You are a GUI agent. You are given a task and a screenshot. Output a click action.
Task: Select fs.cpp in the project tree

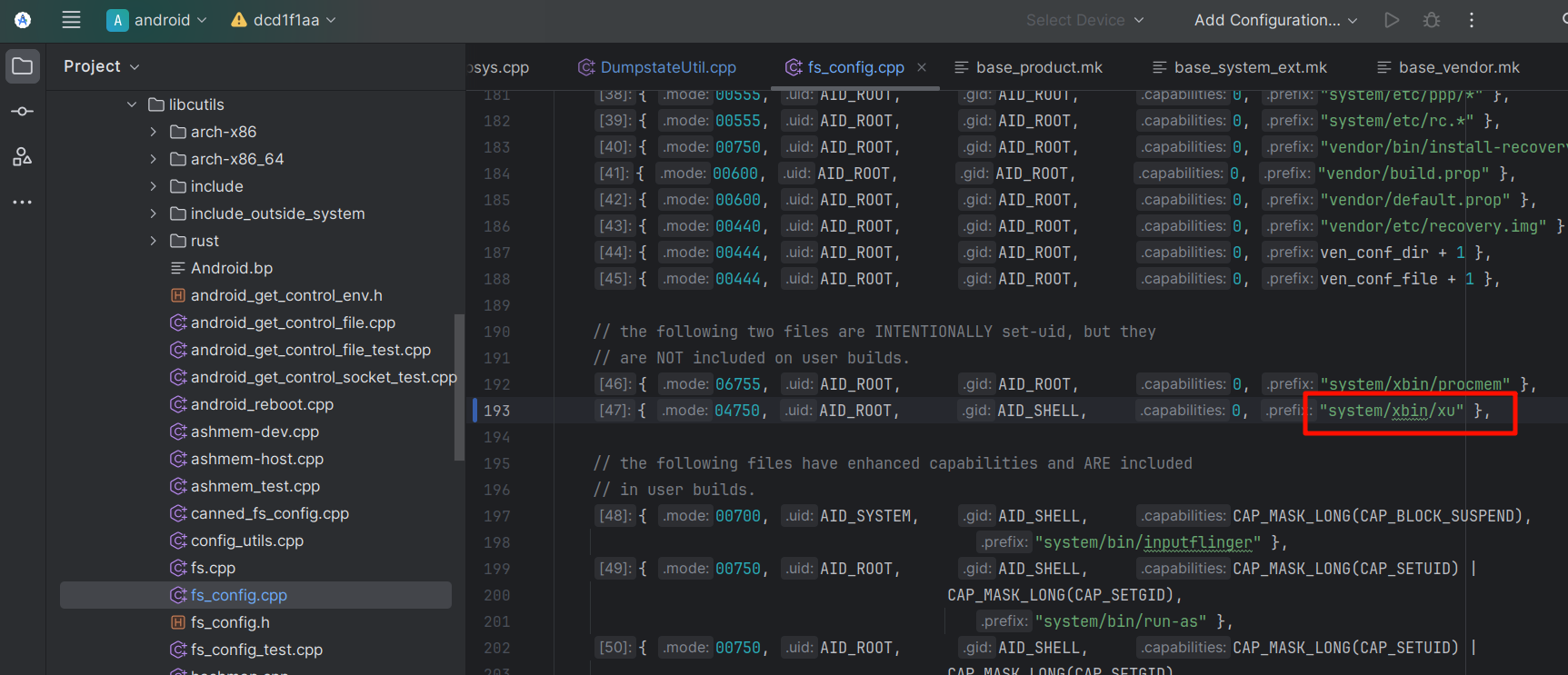tap(213, 568)
